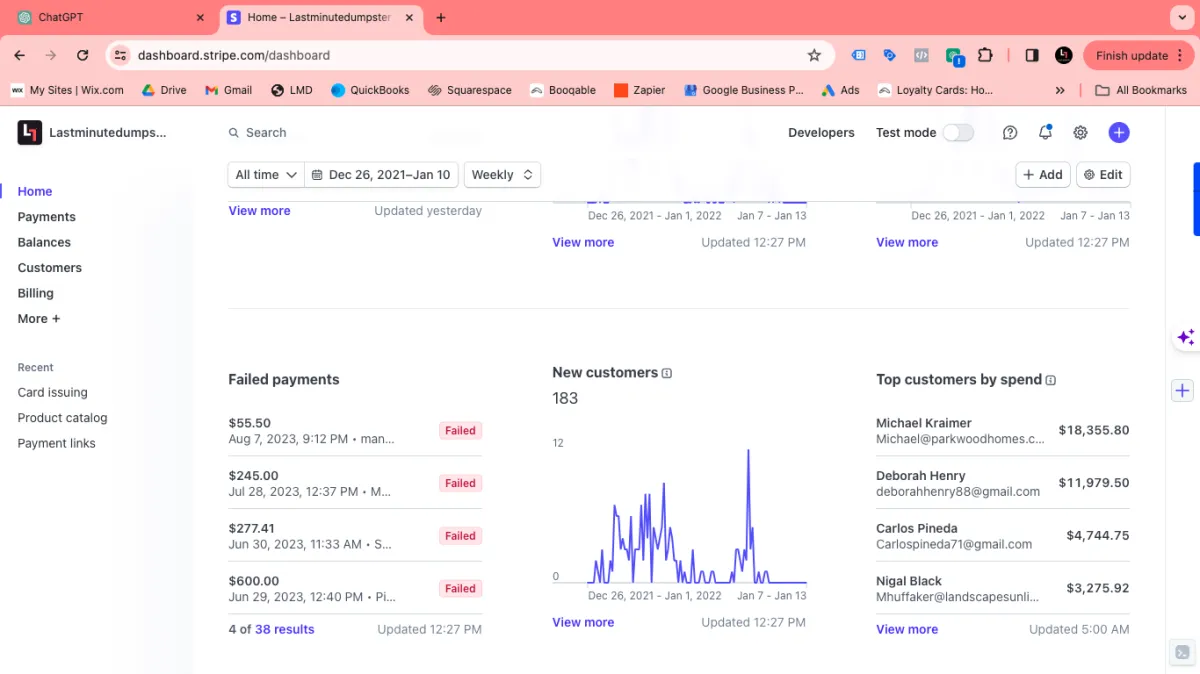1200x674 pixels.
Task: Open the Stripe assistant sparkle icon
Action: pyautogui.click(x=1185, y=338)
